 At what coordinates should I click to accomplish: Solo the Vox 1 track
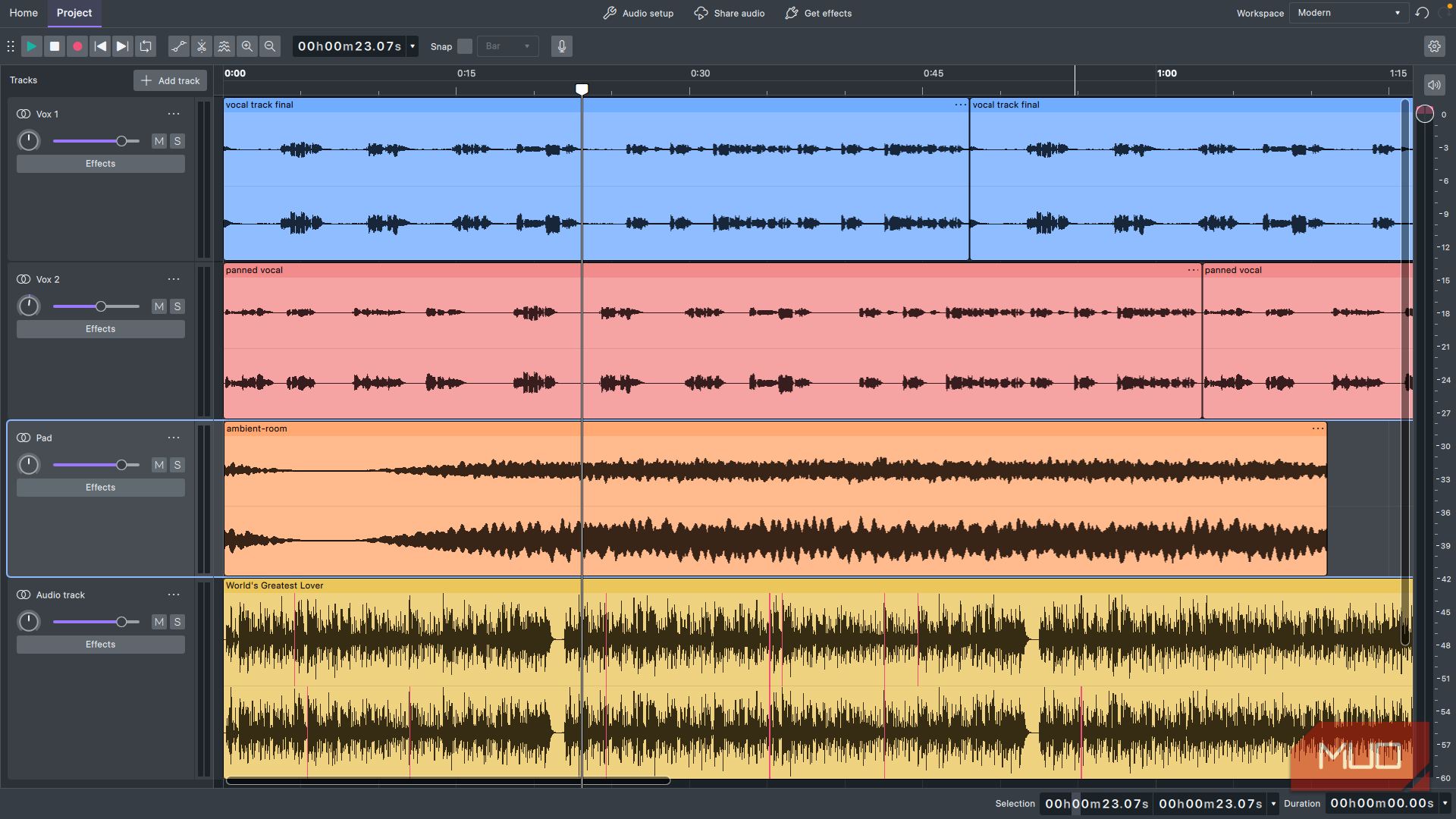tap(177, 141)
